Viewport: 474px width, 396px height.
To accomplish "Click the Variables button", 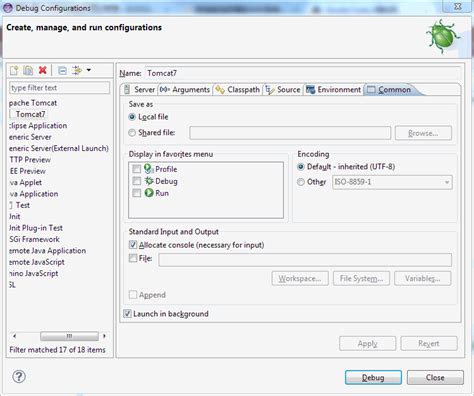I will 423,278.
